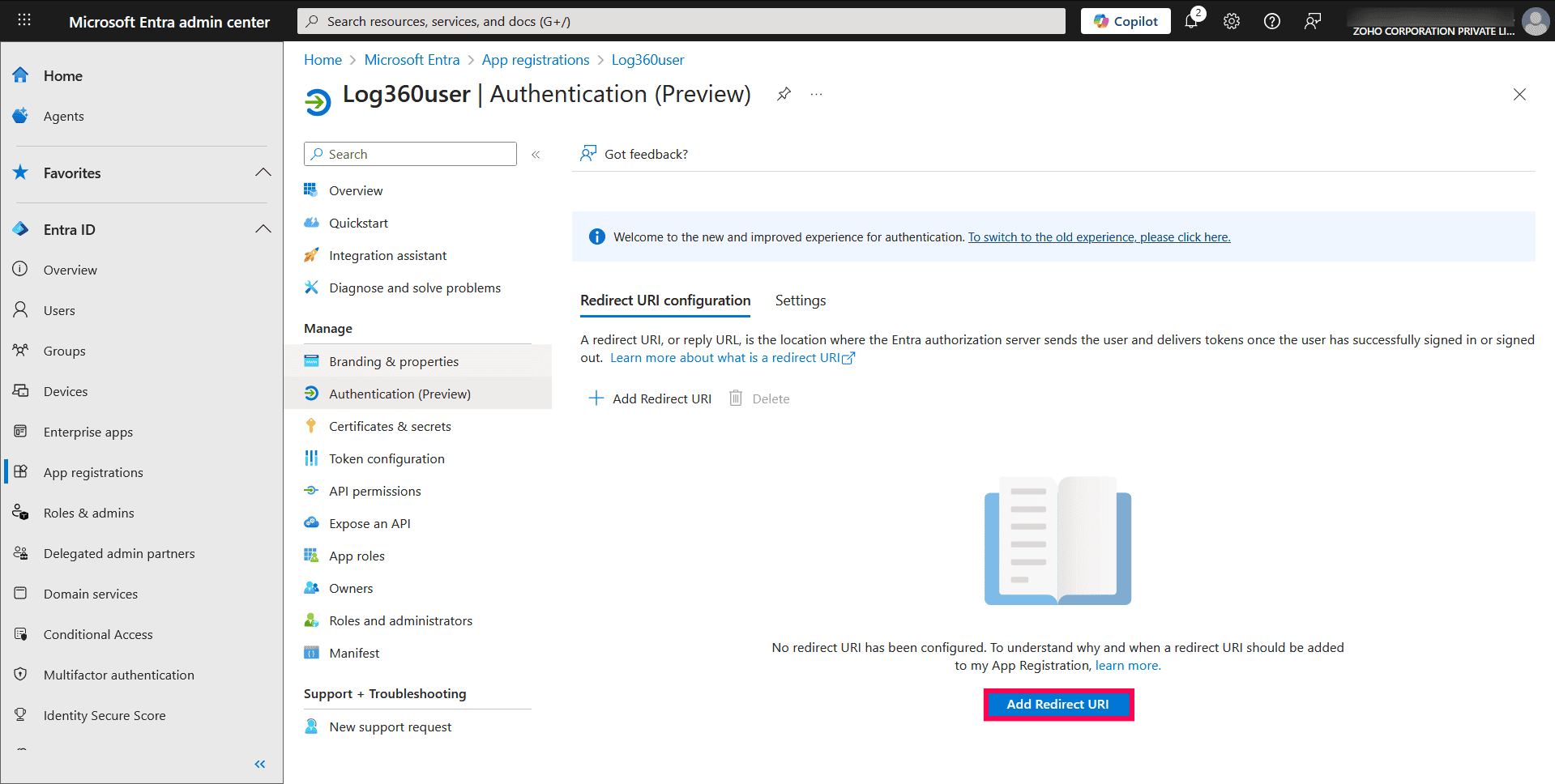1555x784 pixels.
Task: Open the settings gear
Action: [x=1231, y=21]
